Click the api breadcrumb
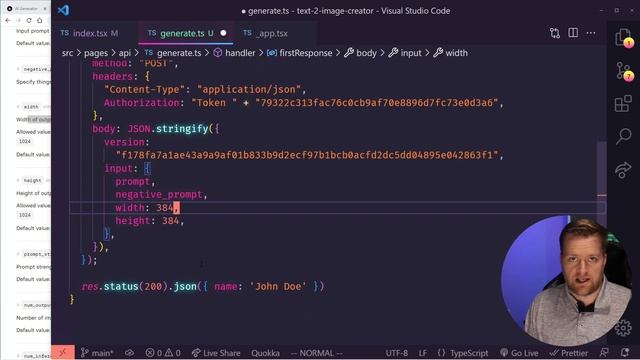The image size is (640, 360). coord(125,53)
